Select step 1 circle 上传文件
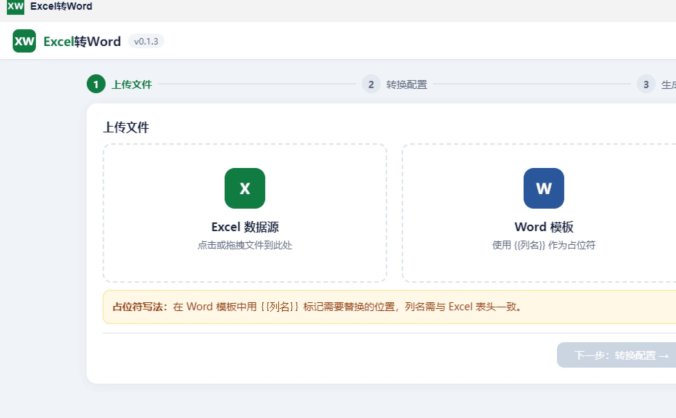 [x=96, y=84]
